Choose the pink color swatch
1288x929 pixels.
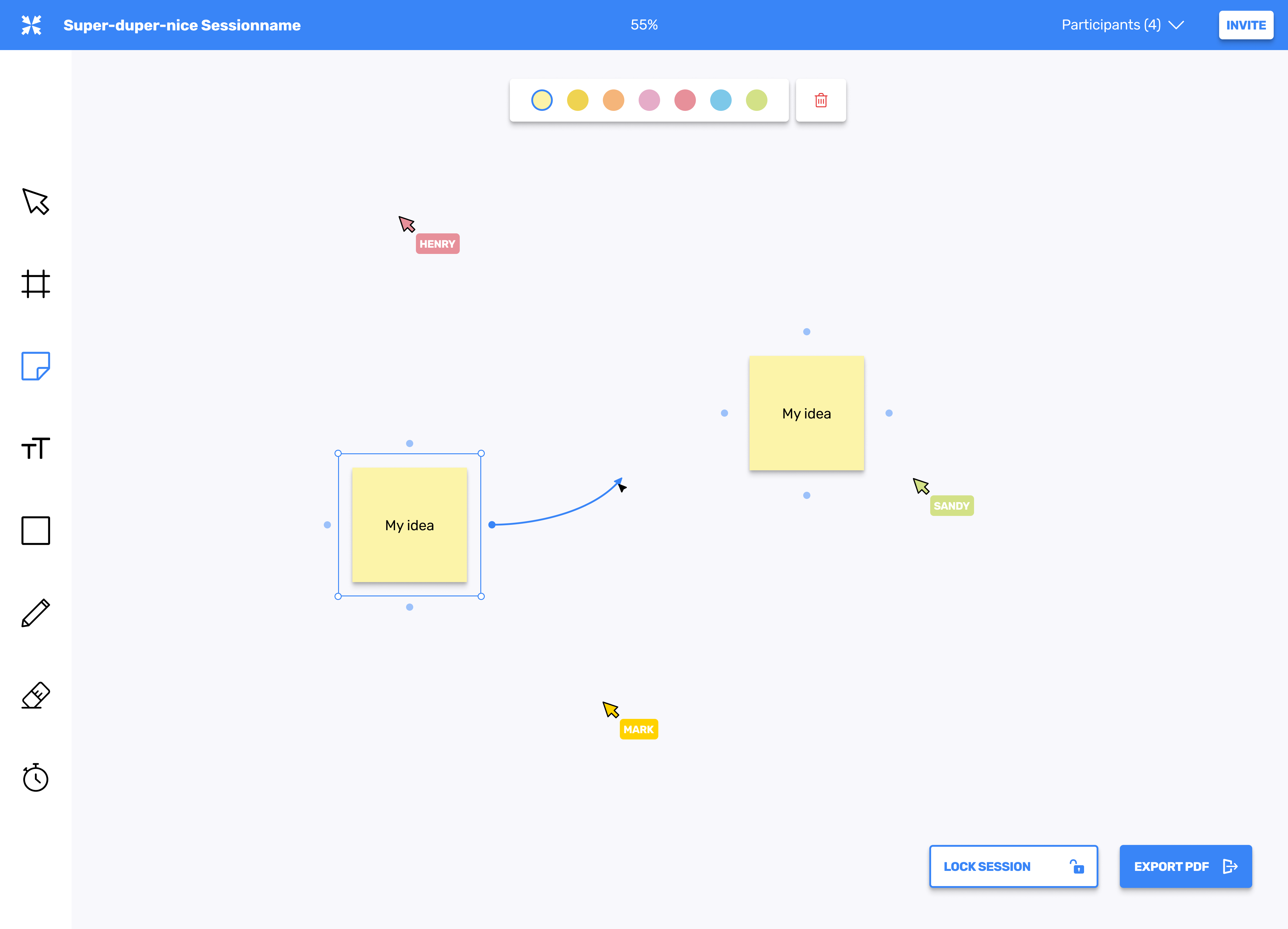coord(649,100)
